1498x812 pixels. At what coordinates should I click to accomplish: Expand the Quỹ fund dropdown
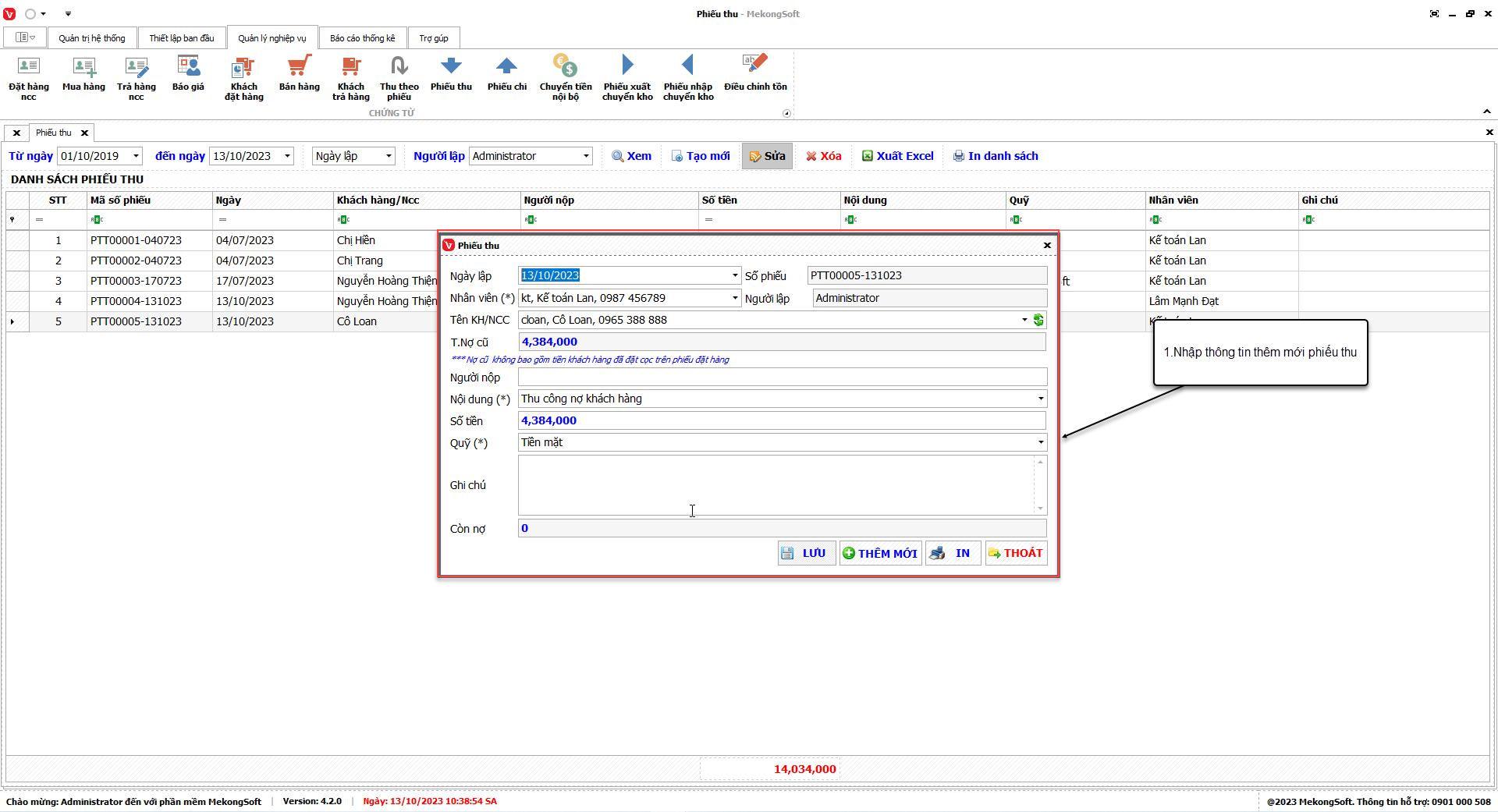tap(1040, 442)
